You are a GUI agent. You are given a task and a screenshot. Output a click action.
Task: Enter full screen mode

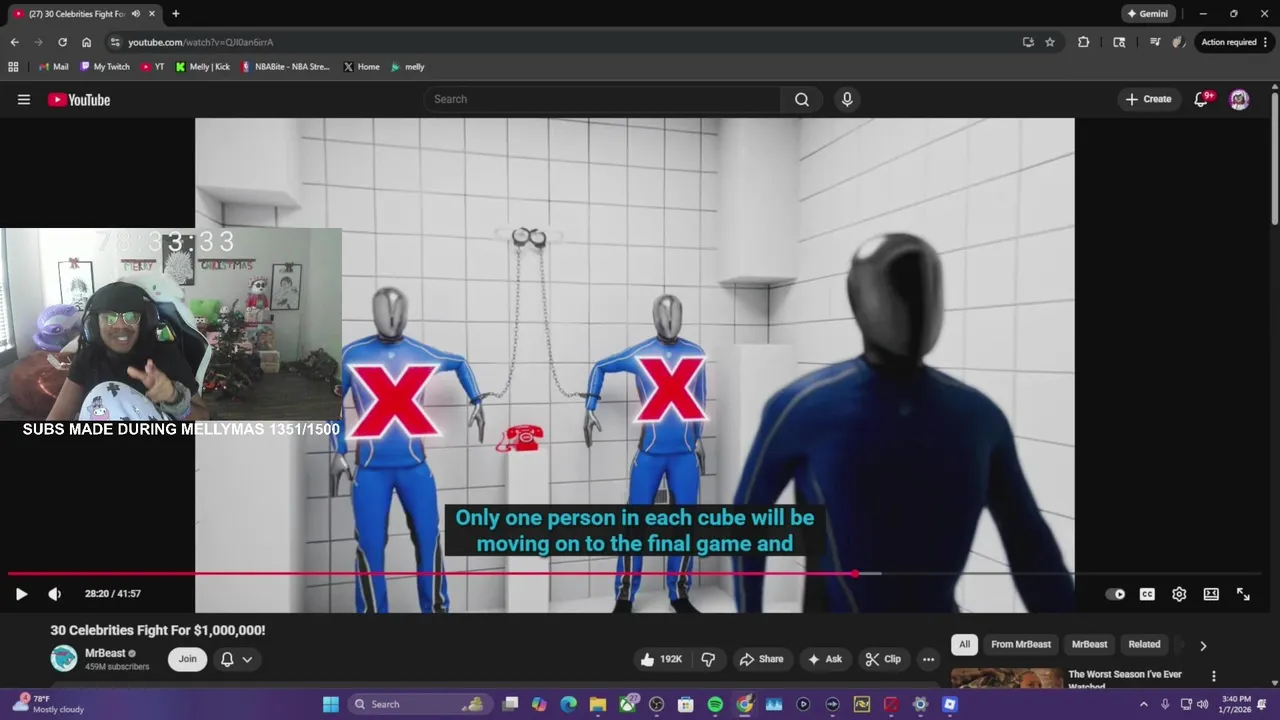[x=1243, y=594]
